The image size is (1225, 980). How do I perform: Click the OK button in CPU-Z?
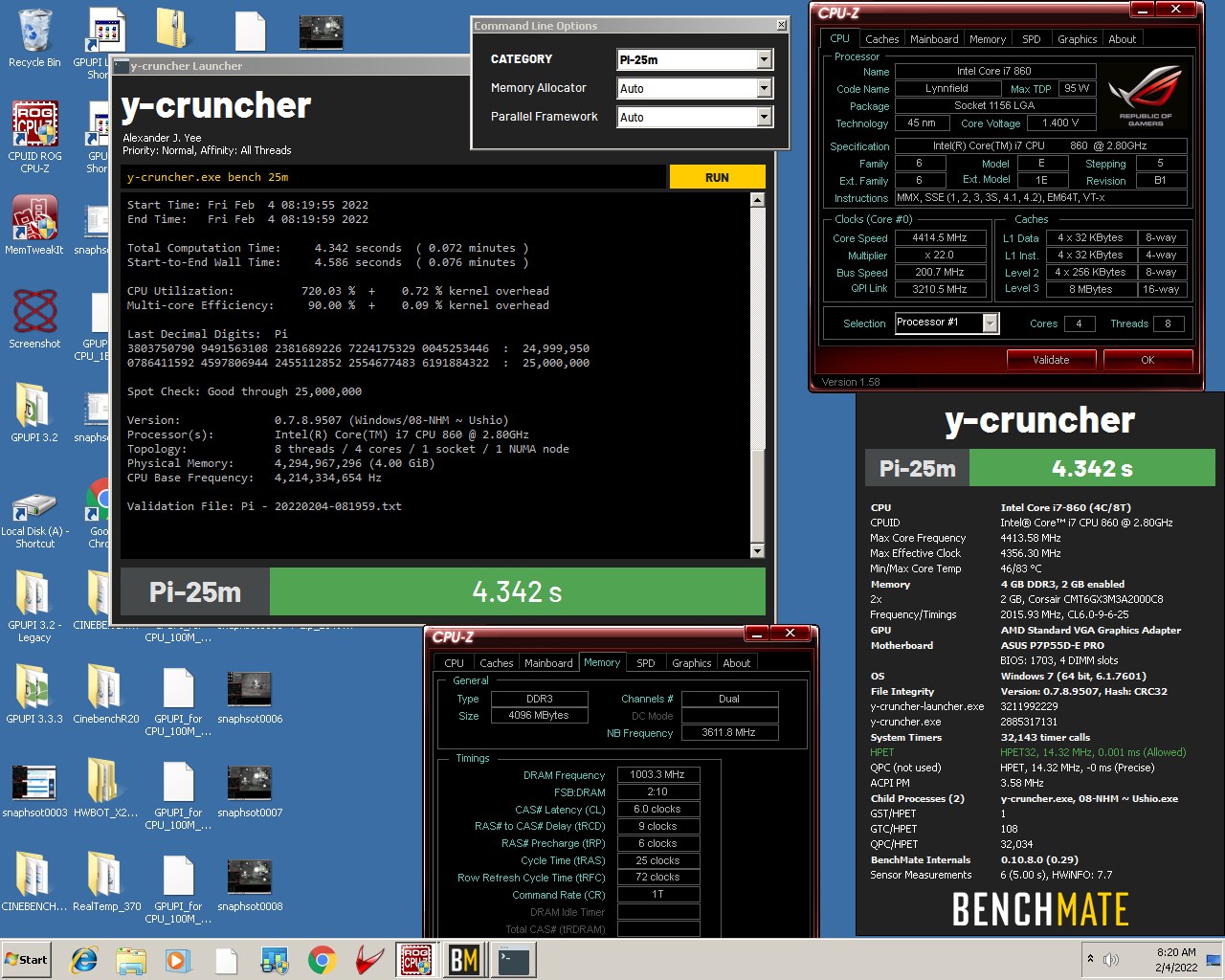1147,360
